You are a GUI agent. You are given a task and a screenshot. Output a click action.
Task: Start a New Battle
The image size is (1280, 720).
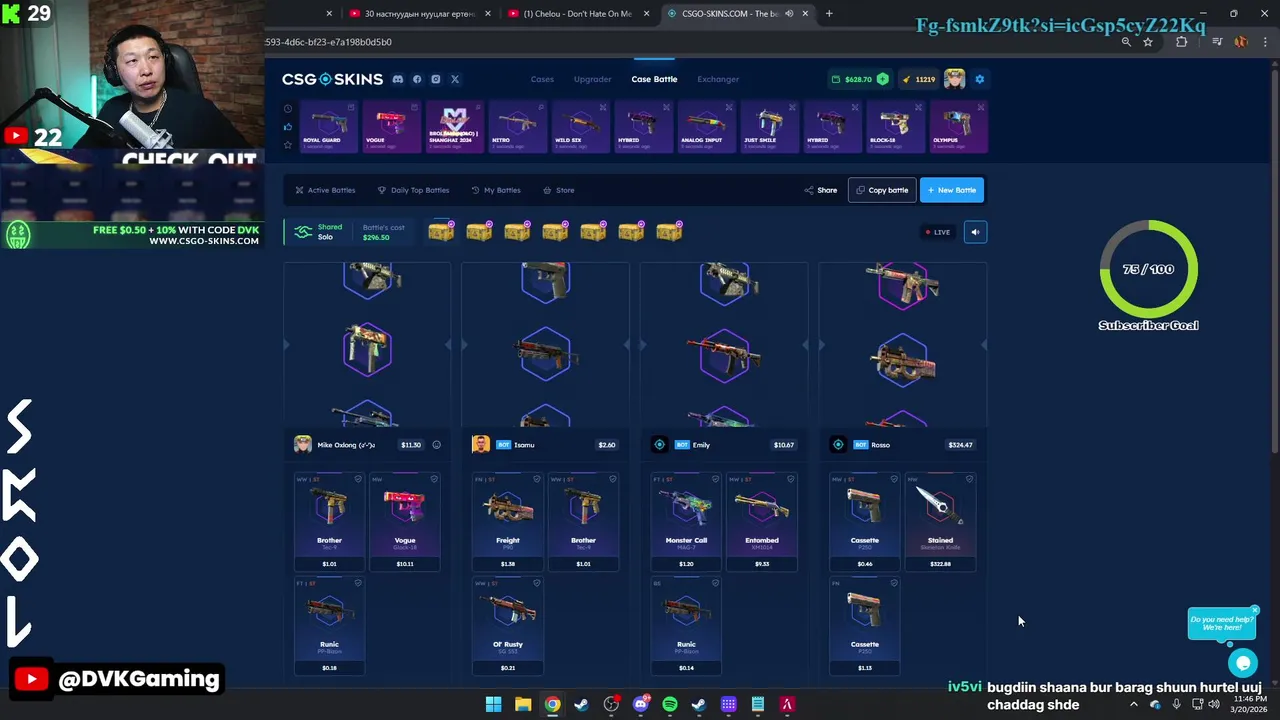[952, 190]
